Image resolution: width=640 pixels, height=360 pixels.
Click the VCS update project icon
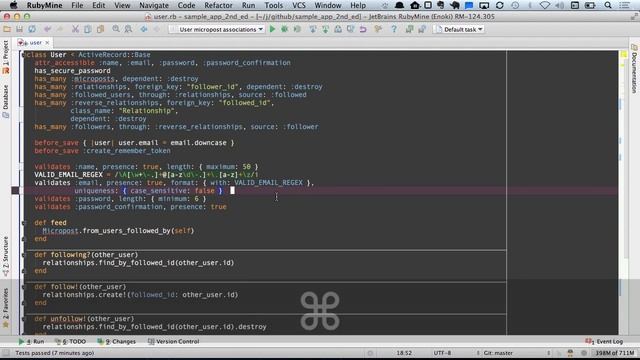coord(313,29)
